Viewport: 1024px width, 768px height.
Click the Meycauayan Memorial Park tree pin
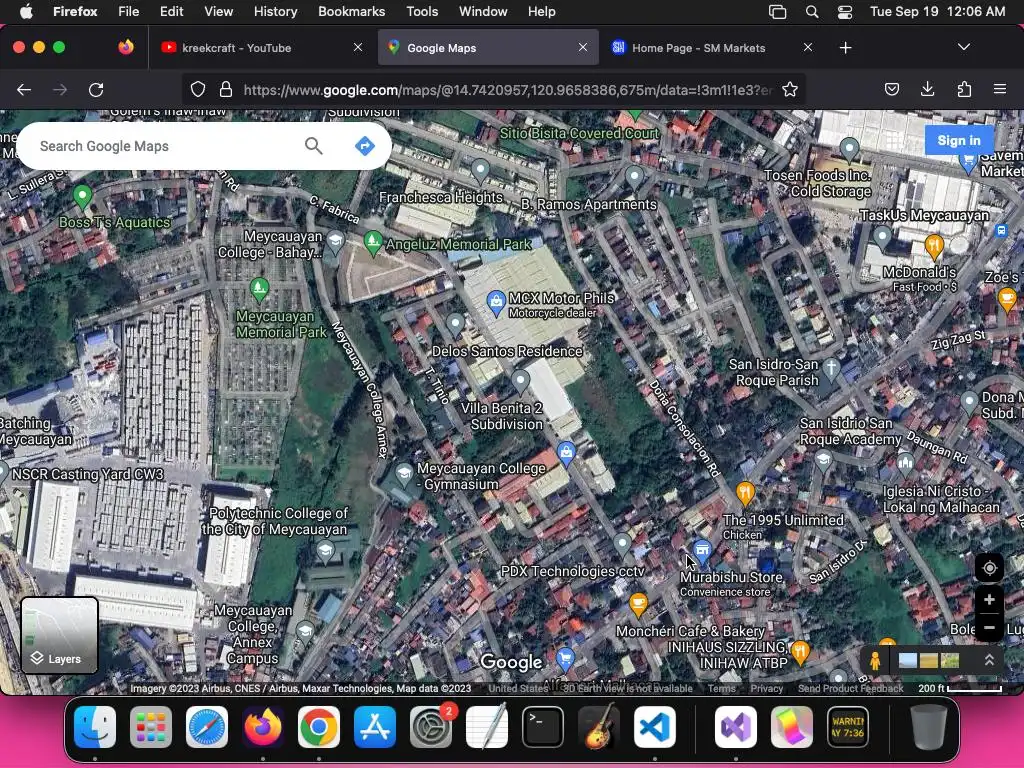259,289
